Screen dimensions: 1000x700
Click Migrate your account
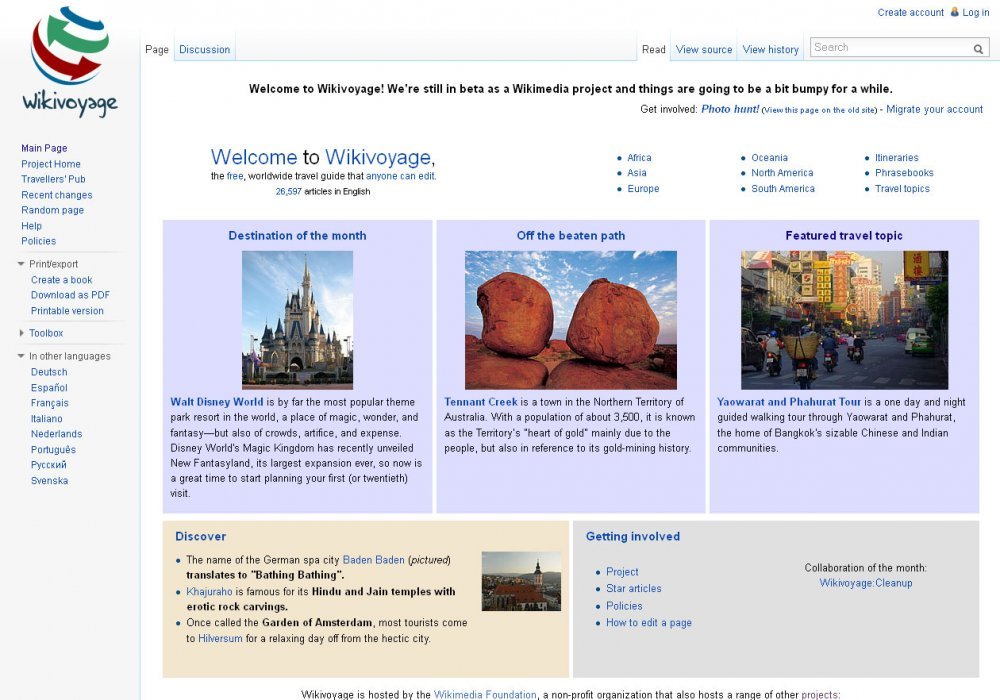click(x=934, y=109)
